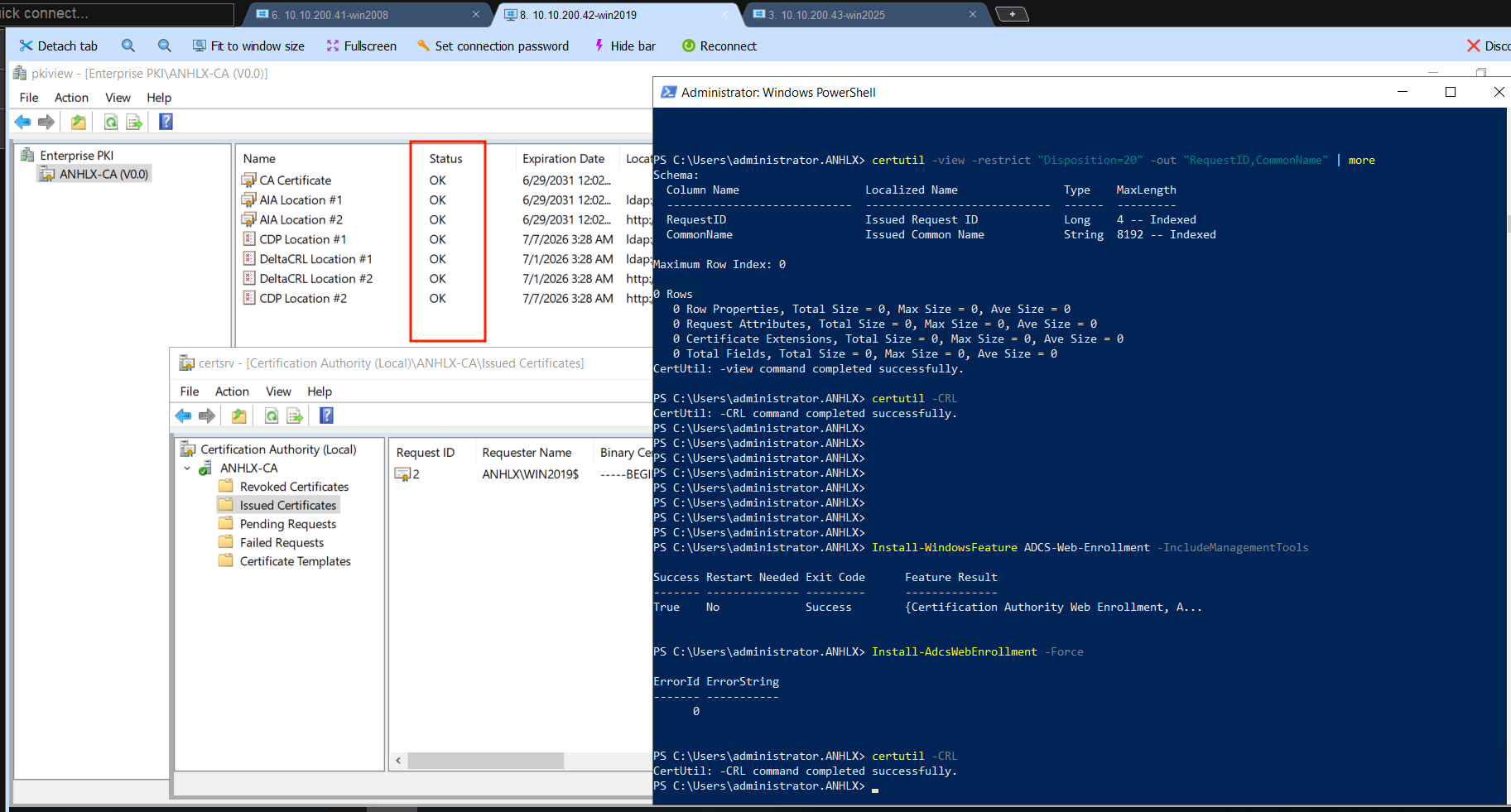Click pkiview Up one level folder icon

[x=78, y=123]
